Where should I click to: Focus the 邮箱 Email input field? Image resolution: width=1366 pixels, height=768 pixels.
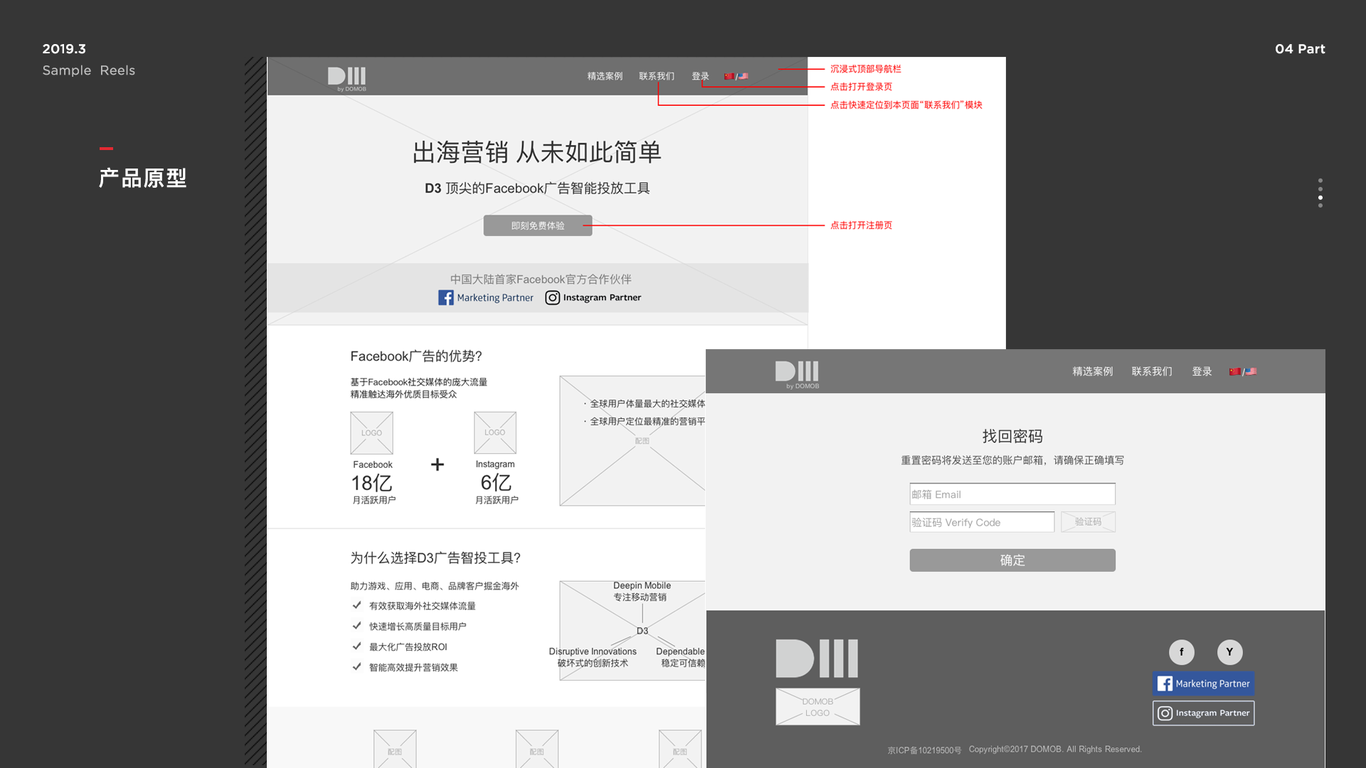coord(1012,494)
